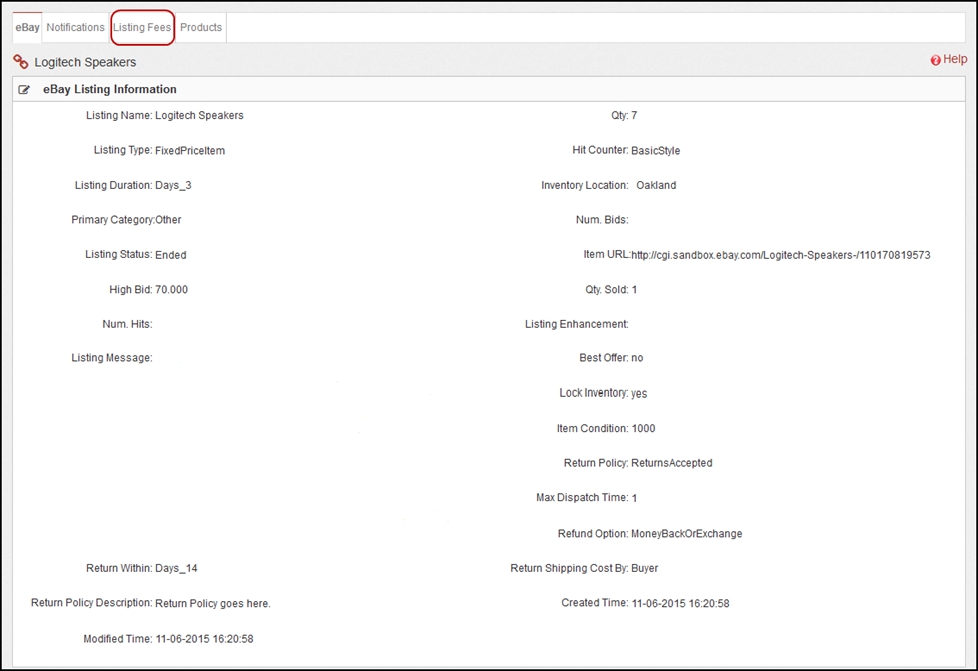Screen dimensions: 978x671
Task: Click the Num. Bids label
Action: pos(602,220)
